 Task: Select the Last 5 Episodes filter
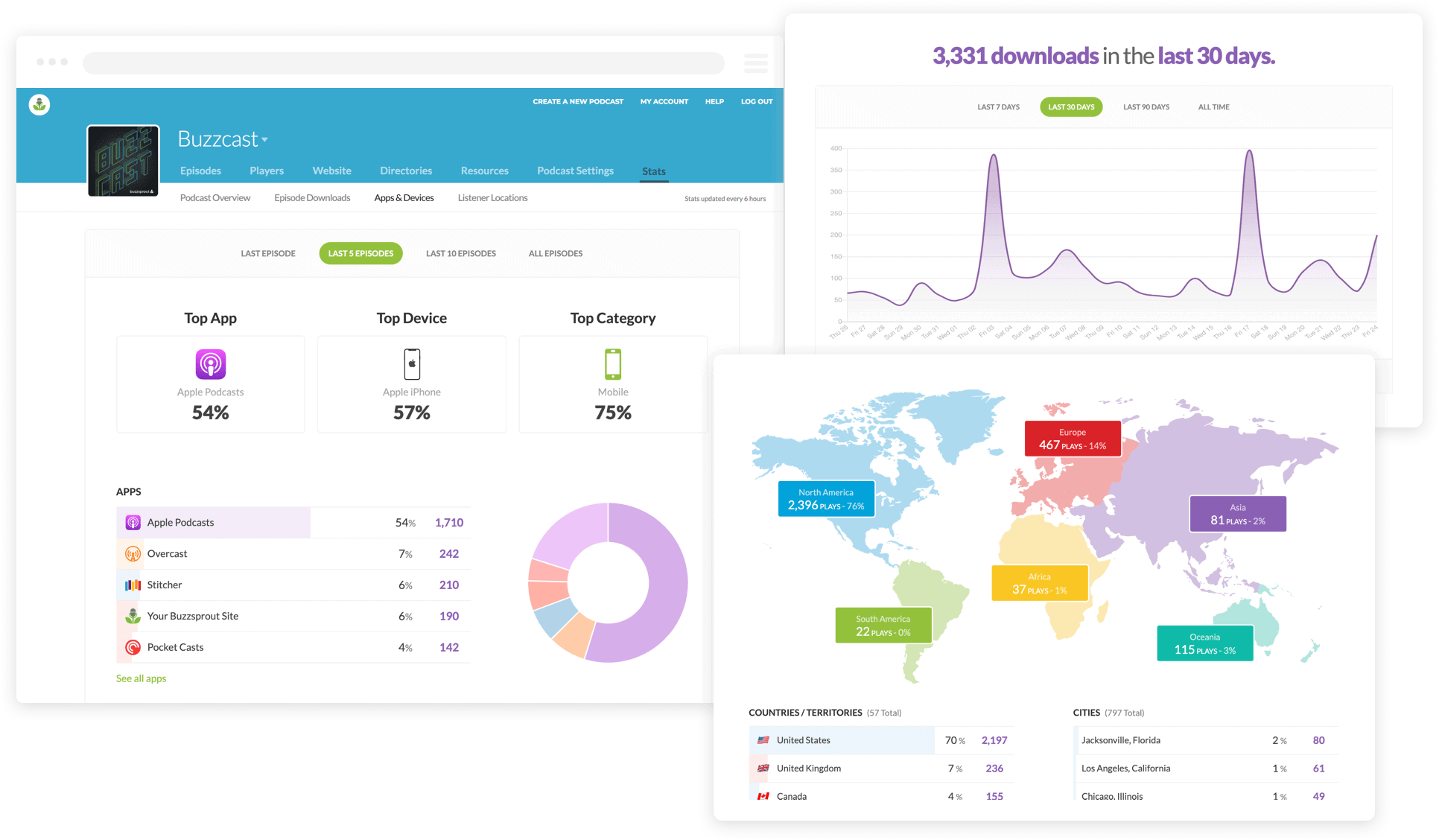[x=360, y=253]
